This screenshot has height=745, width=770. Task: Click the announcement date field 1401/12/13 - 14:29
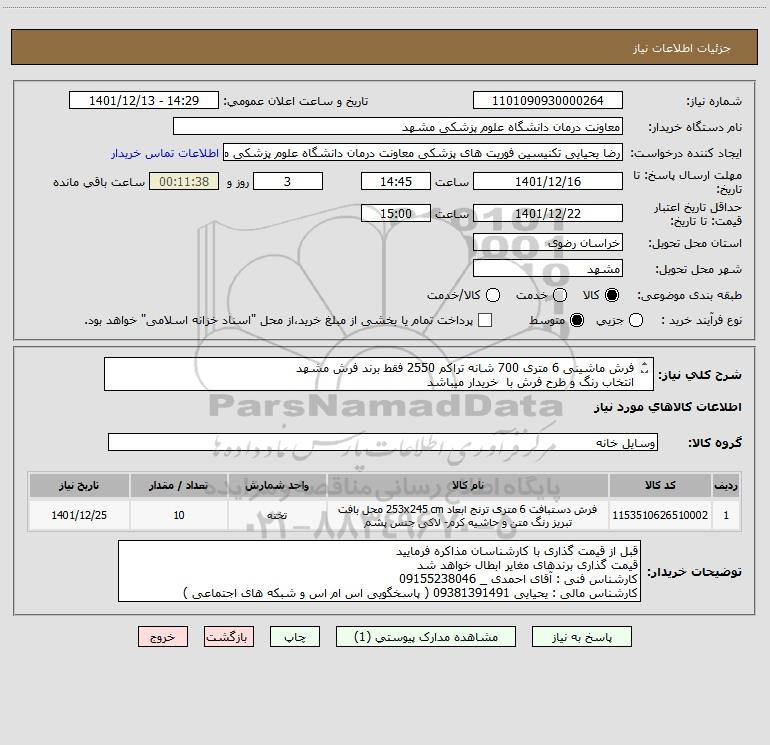click(x=144, y=101)
